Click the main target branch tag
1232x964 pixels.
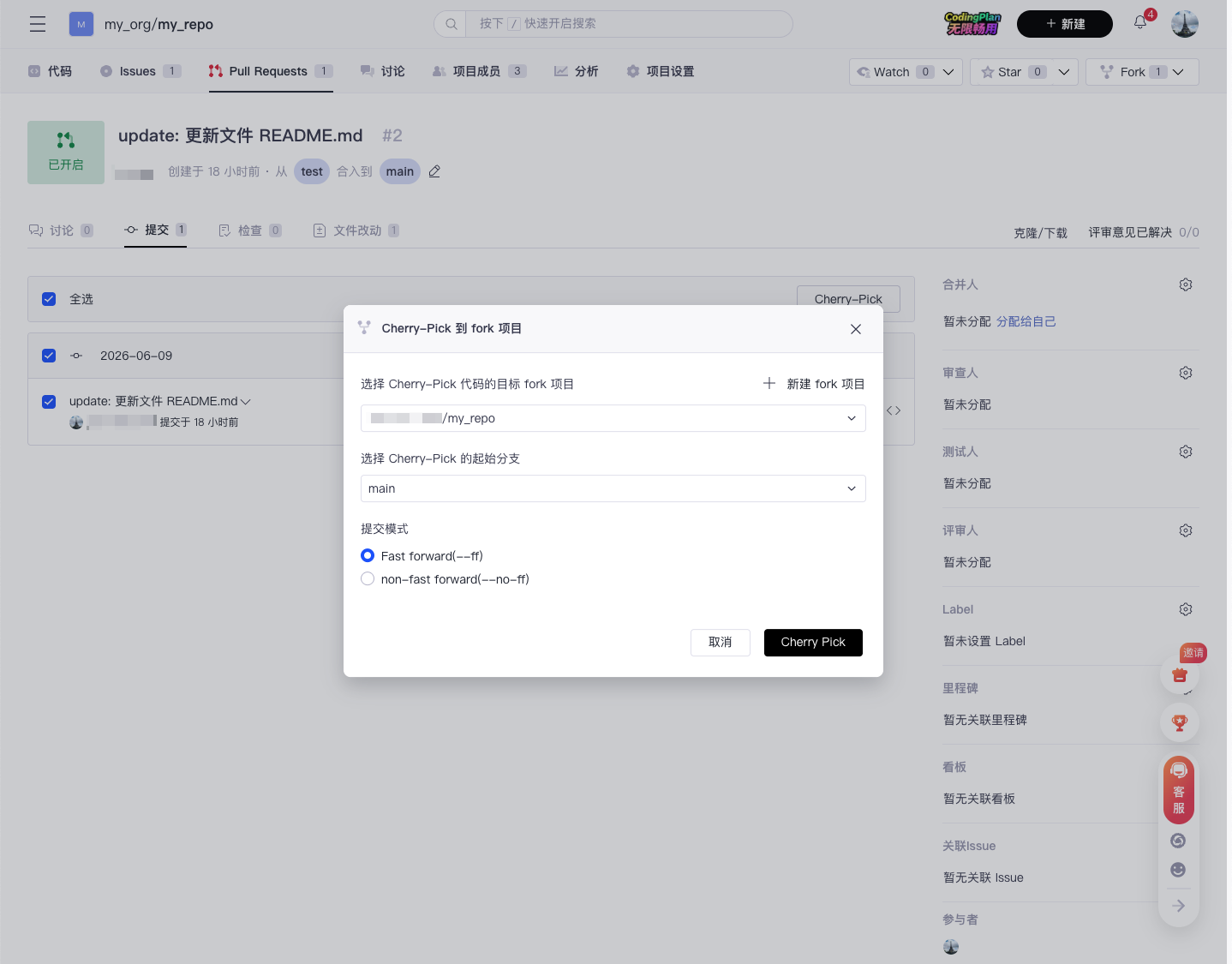[x=399, y=171]
